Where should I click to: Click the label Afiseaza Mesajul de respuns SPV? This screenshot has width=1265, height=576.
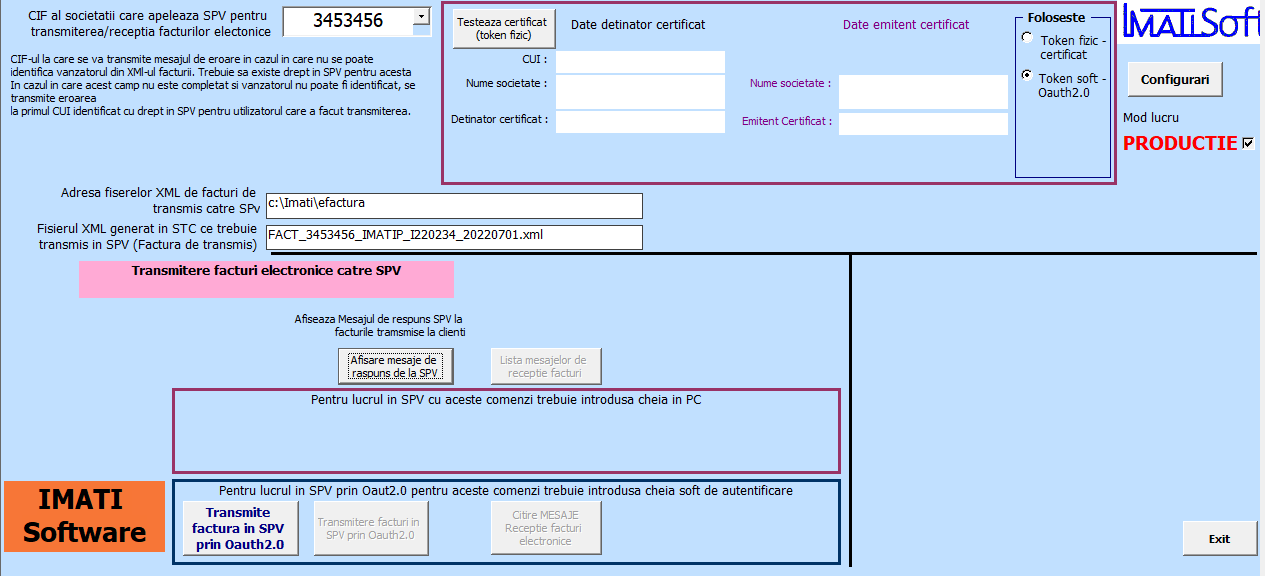379,325
